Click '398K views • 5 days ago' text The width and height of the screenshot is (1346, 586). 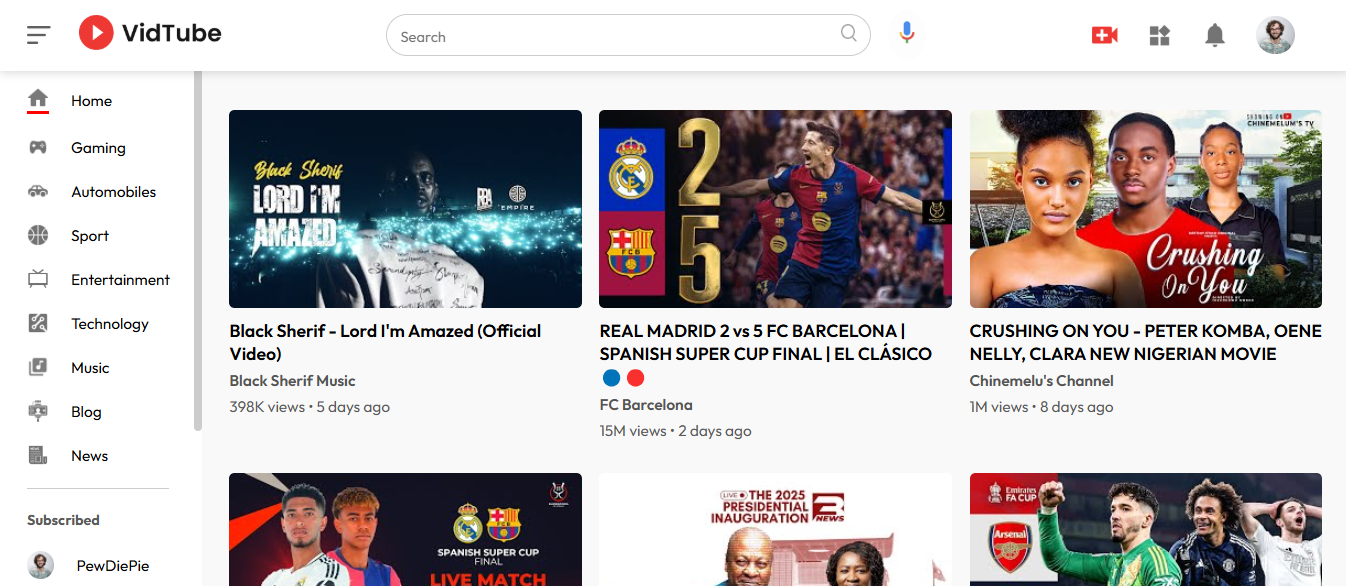(309, 407)
